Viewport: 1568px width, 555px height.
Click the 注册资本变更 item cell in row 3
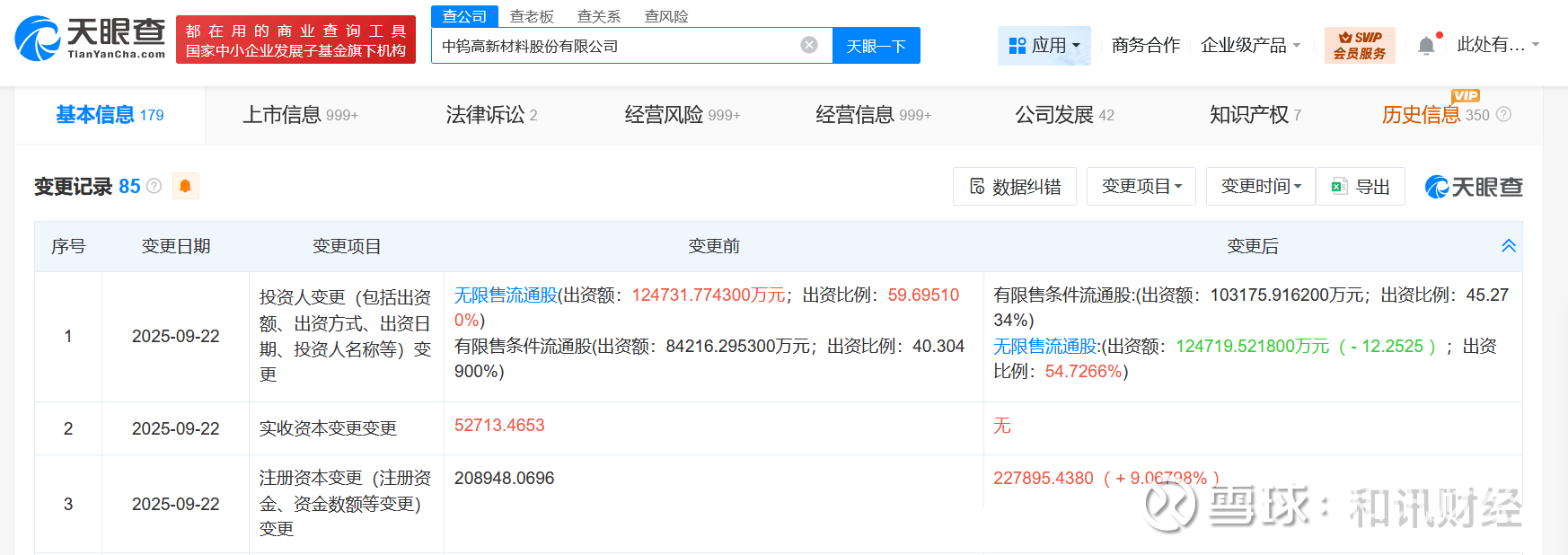pos(346,504)
